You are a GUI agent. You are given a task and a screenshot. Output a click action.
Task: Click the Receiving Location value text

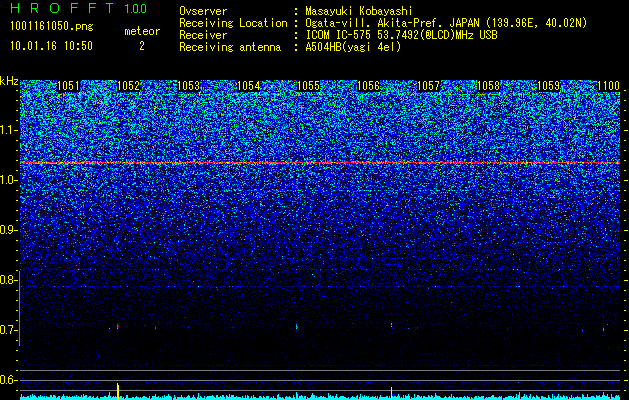(446, 23)
